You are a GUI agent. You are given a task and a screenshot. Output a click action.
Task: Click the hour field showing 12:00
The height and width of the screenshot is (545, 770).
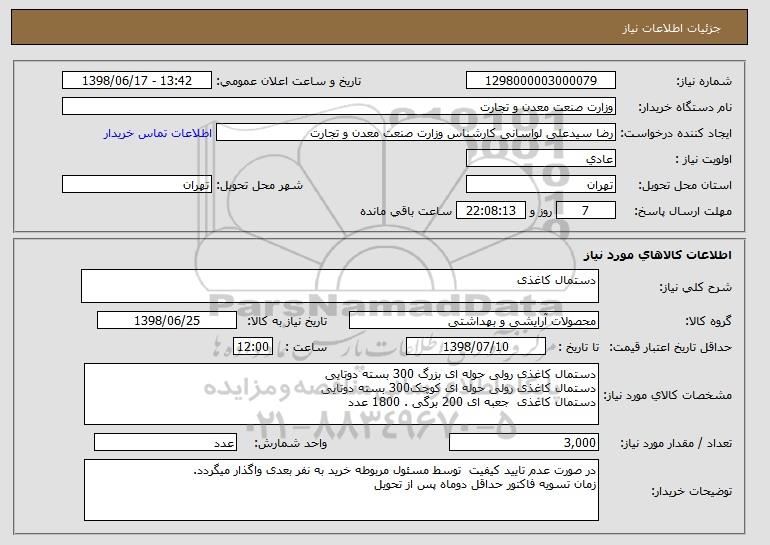tap(253, 347)
